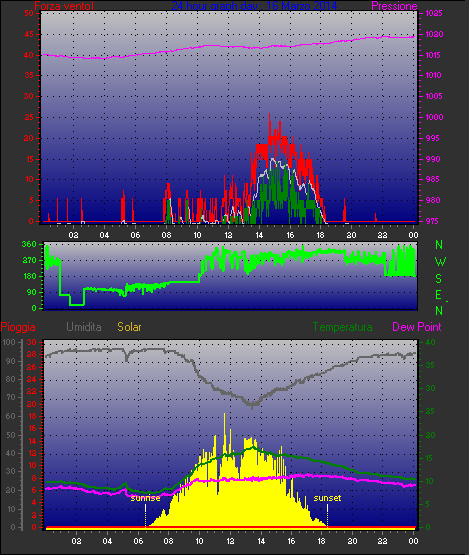Screen dimensions: 469x555
Task: Click the sunrise marker in bottom graph
Action: pos(145,498)
